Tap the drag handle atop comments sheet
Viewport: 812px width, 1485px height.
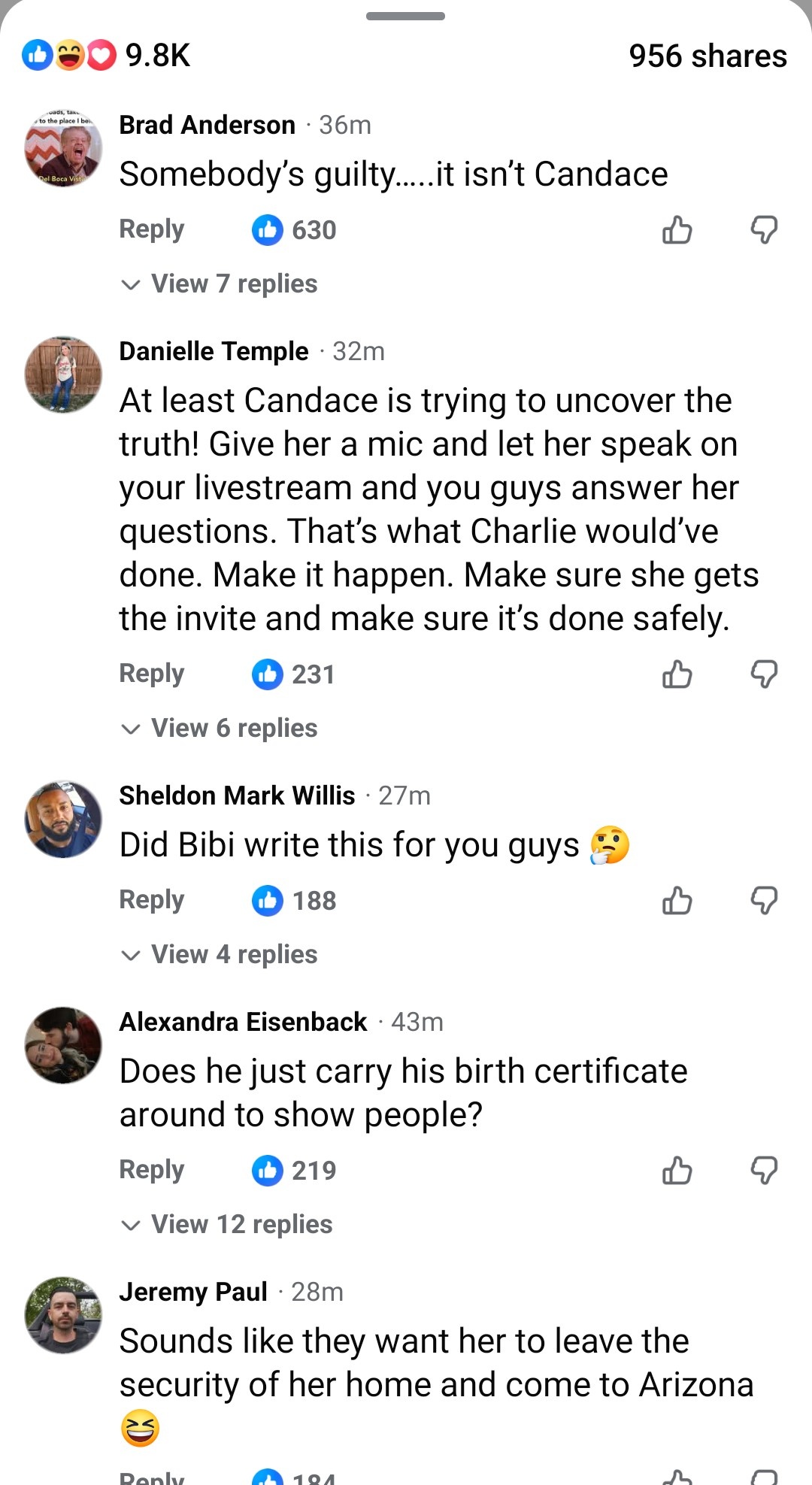(x=405, y=16)
